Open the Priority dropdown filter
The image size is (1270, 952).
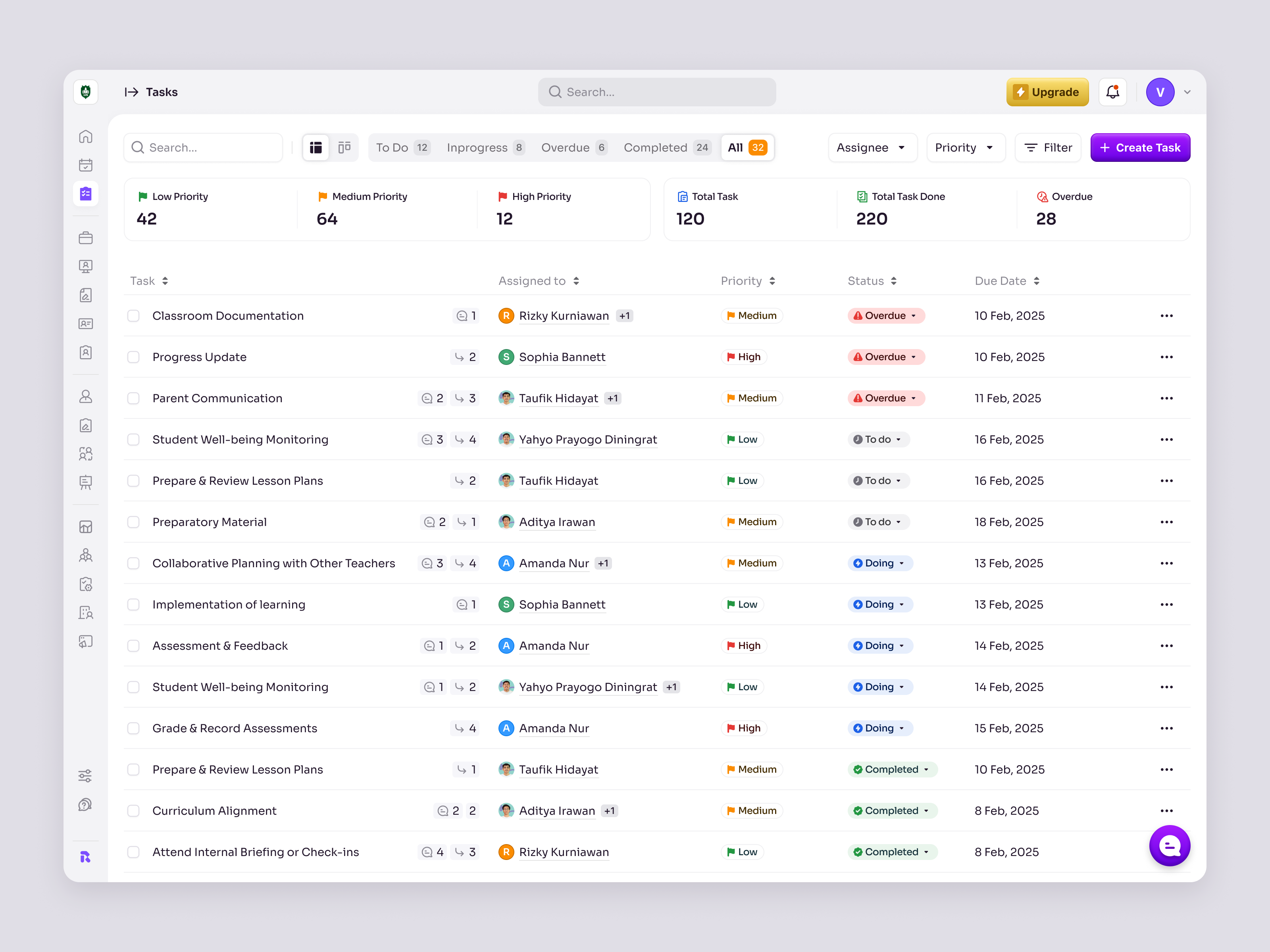pyautogui.click(x=965, y=147)
